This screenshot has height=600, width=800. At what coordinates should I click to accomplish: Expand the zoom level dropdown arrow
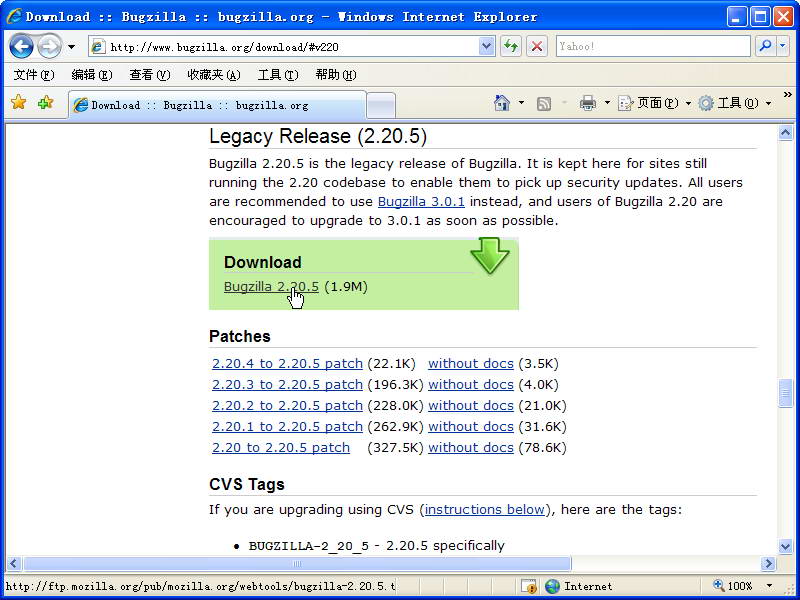click(x=769, y=586)
